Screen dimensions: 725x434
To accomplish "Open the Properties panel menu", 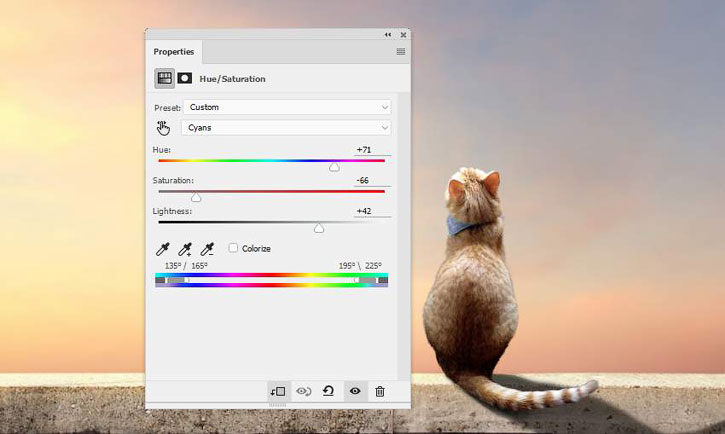I will tap(401, 52).
